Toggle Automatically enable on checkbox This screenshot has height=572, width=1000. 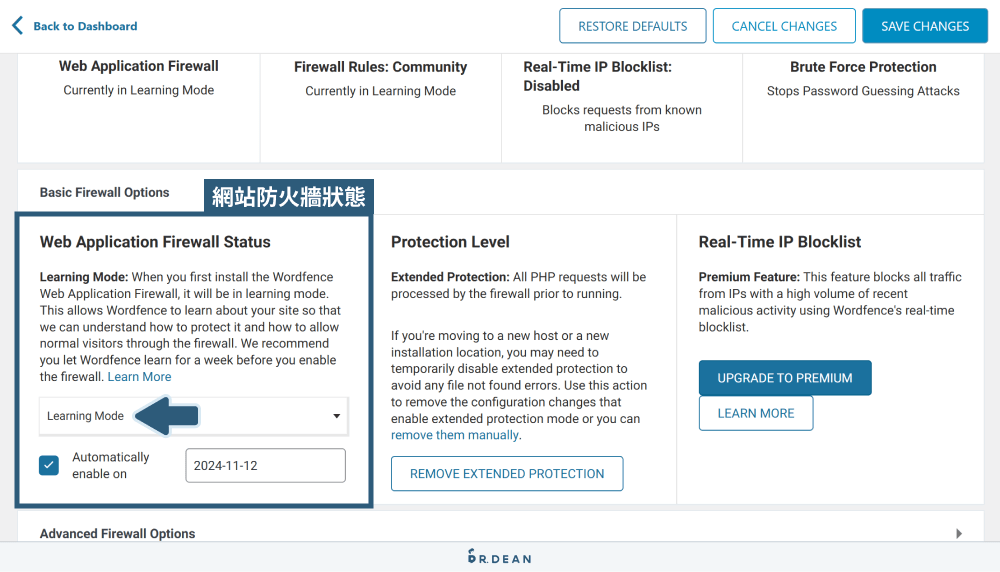[49, 466]
